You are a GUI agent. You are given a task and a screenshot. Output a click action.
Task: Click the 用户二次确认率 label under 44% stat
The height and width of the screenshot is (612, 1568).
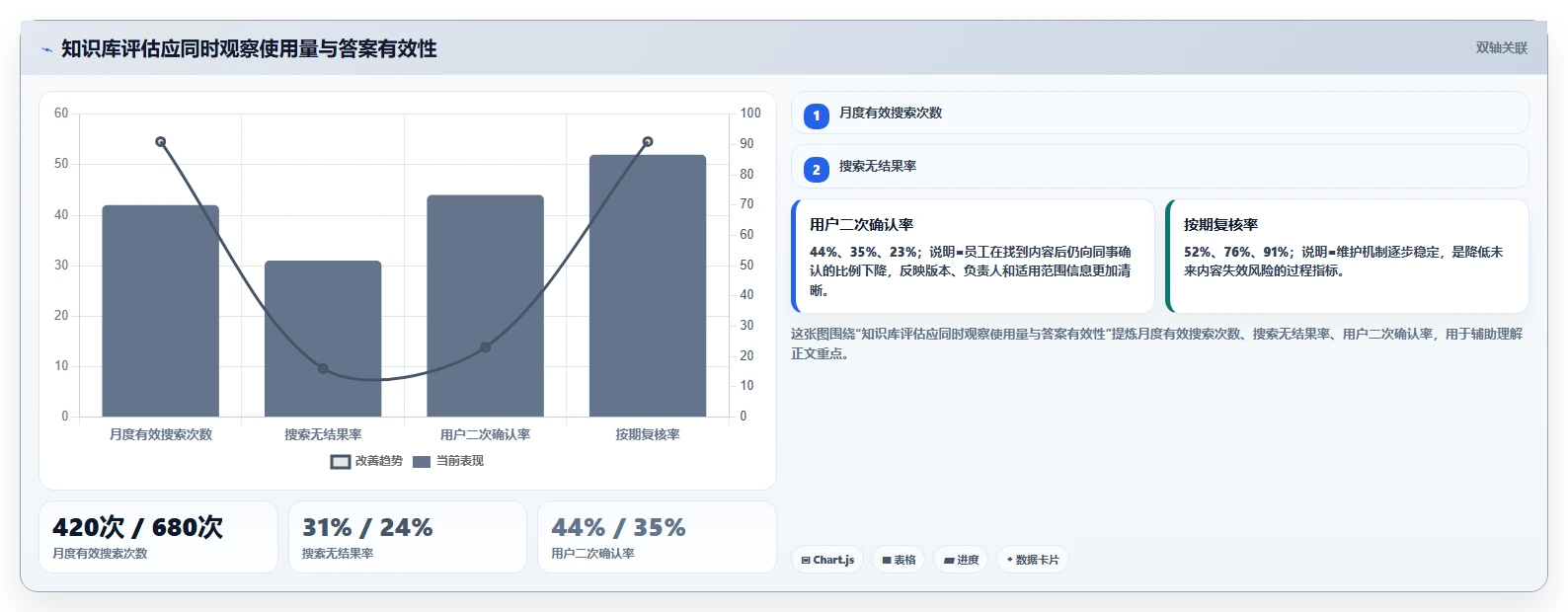592,554
